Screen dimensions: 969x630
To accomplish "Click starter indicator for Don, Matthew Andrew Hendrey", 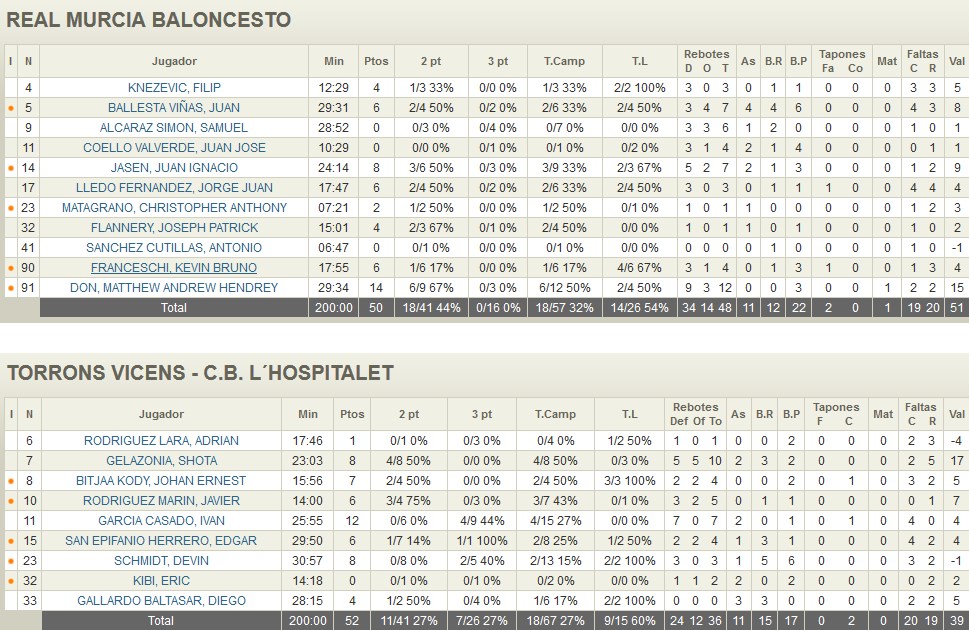I will (x=11, y=288).
